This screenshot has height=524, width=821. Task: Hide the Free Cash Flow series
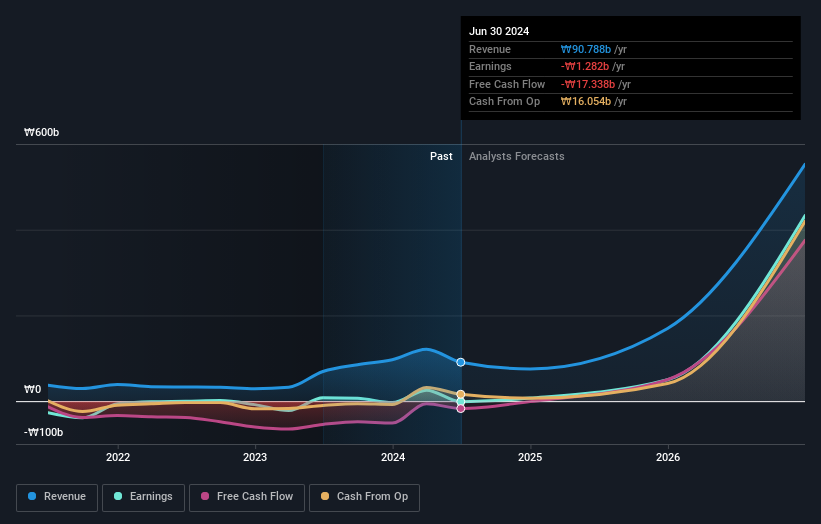click(x=247, y=497)
